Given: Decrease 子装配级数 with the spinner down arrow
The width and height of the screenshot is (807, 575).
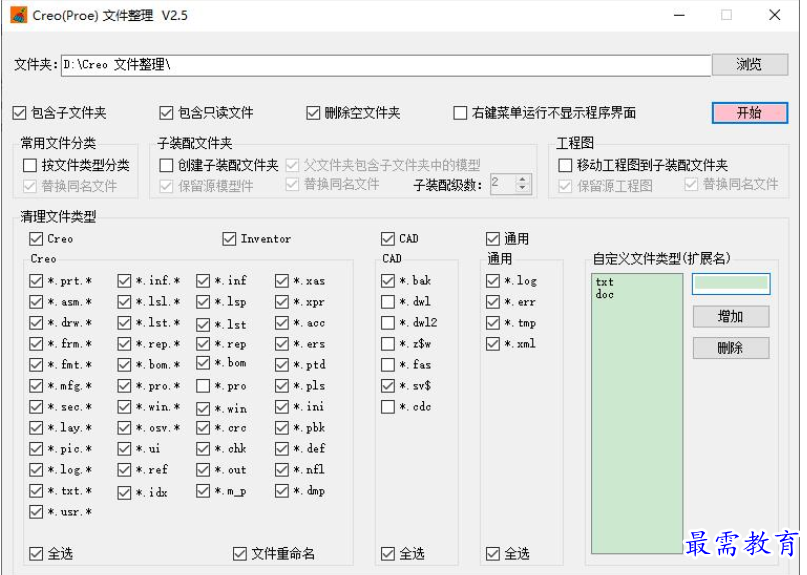Looking at the screenshot, I should [x=522, y=188].
